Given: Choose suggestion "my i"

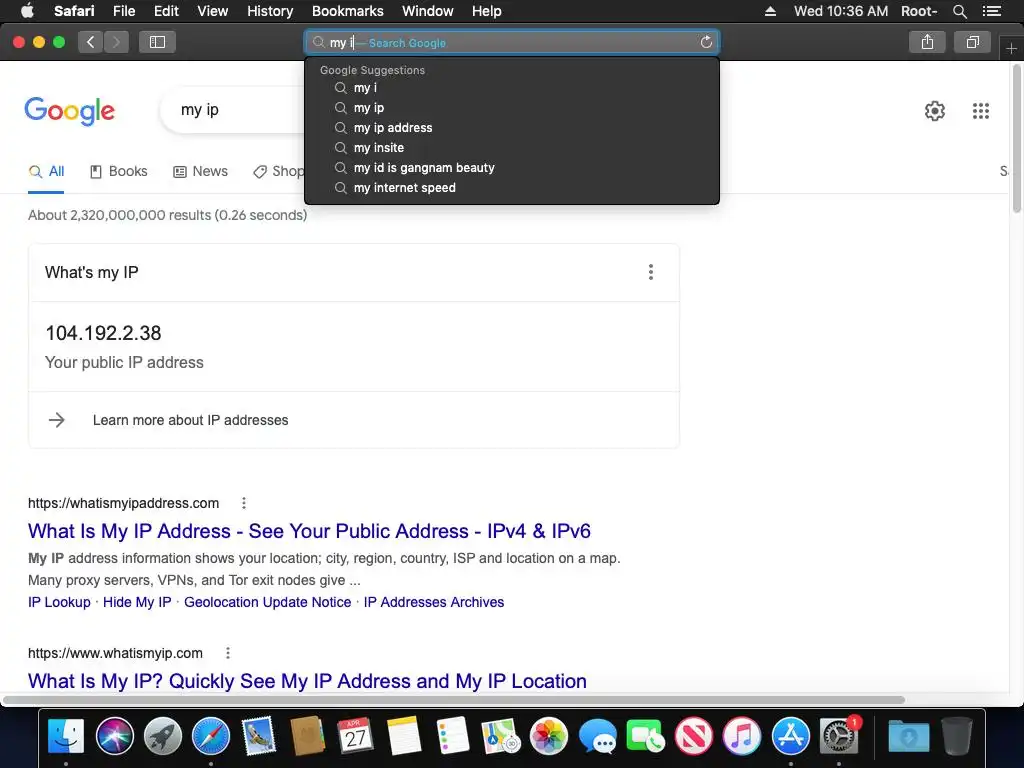Looking at the screenshot, I should coord(512,88).
